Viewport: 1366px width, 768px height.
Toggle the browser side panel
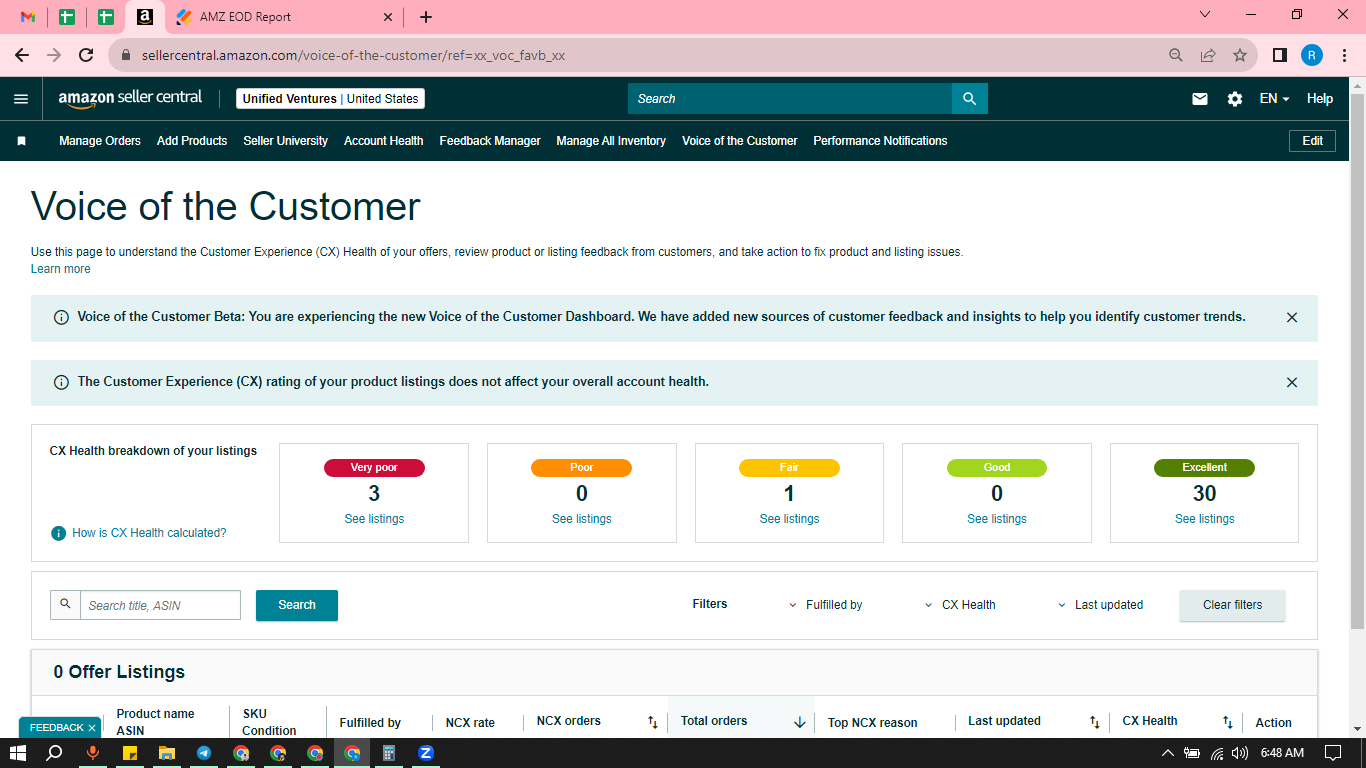[x=1279, y=55]
